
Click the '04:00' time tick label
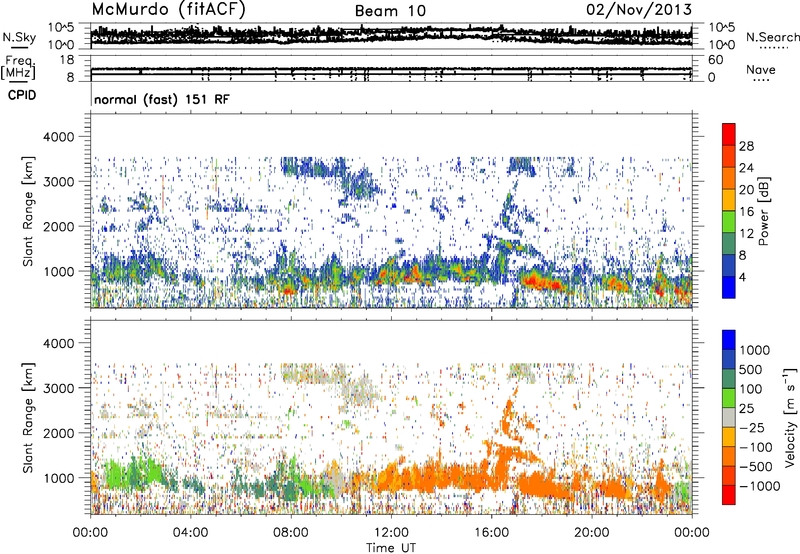tap(190, 533)
